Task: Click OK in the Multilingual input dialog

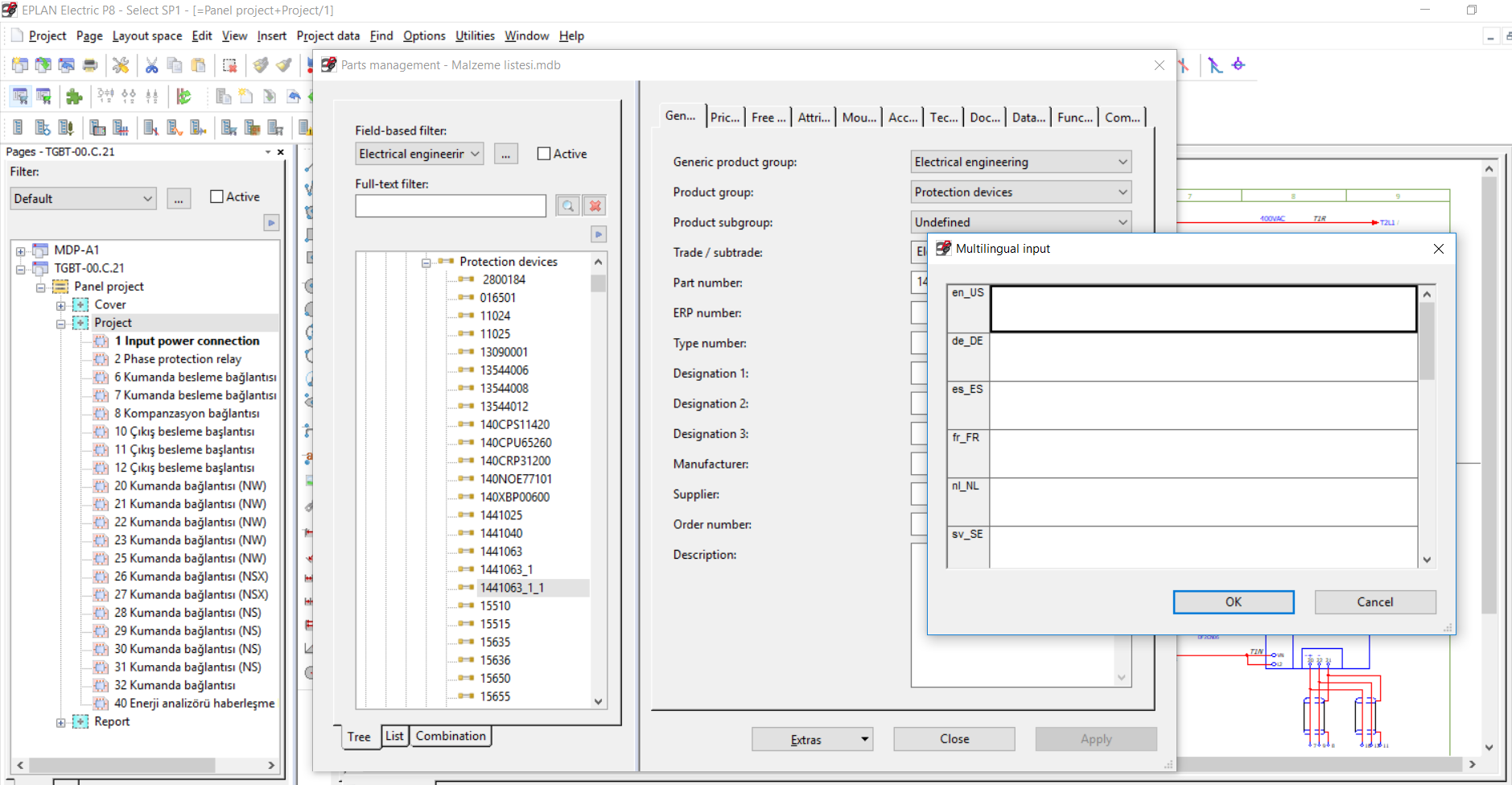Action: coord(1234,602)
